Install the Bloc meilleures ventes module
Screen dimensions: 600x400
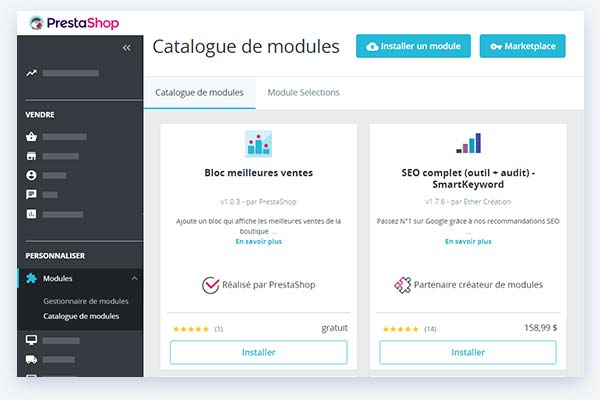(259, 353)
